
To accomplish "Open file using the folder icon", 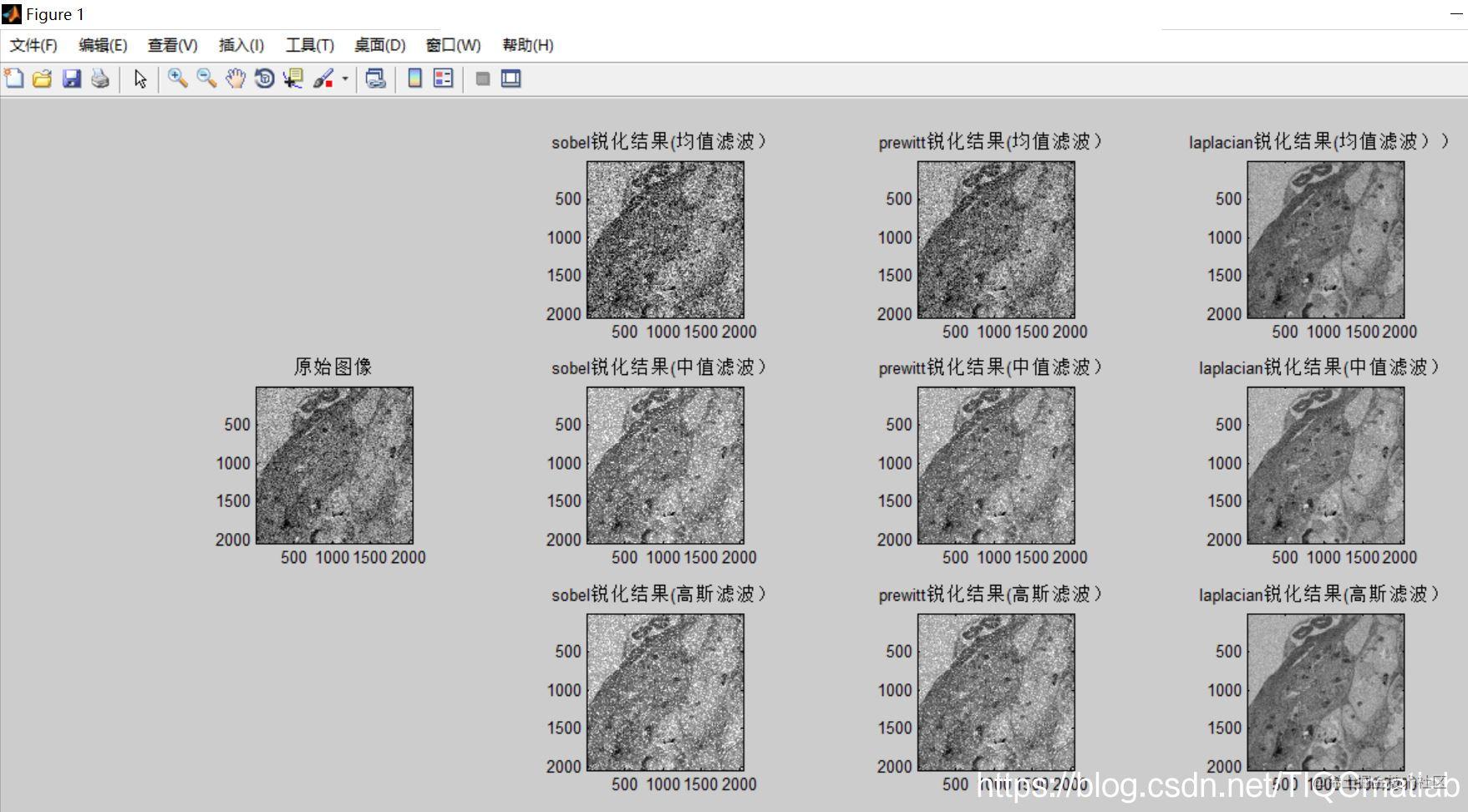I will tap(42, 79).
